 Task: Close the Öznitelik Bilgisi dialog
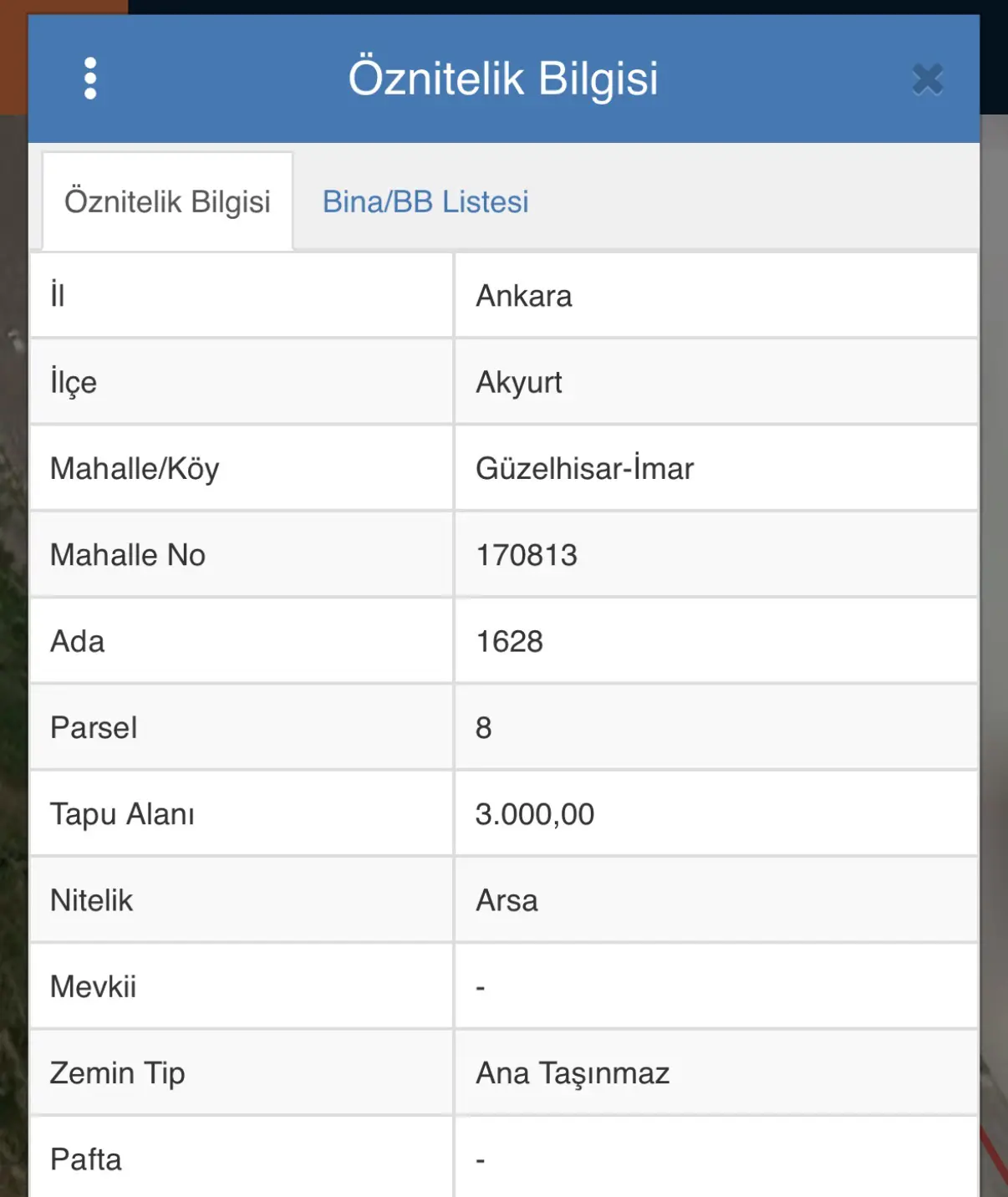pyautogui.click(x=928, y=79)
